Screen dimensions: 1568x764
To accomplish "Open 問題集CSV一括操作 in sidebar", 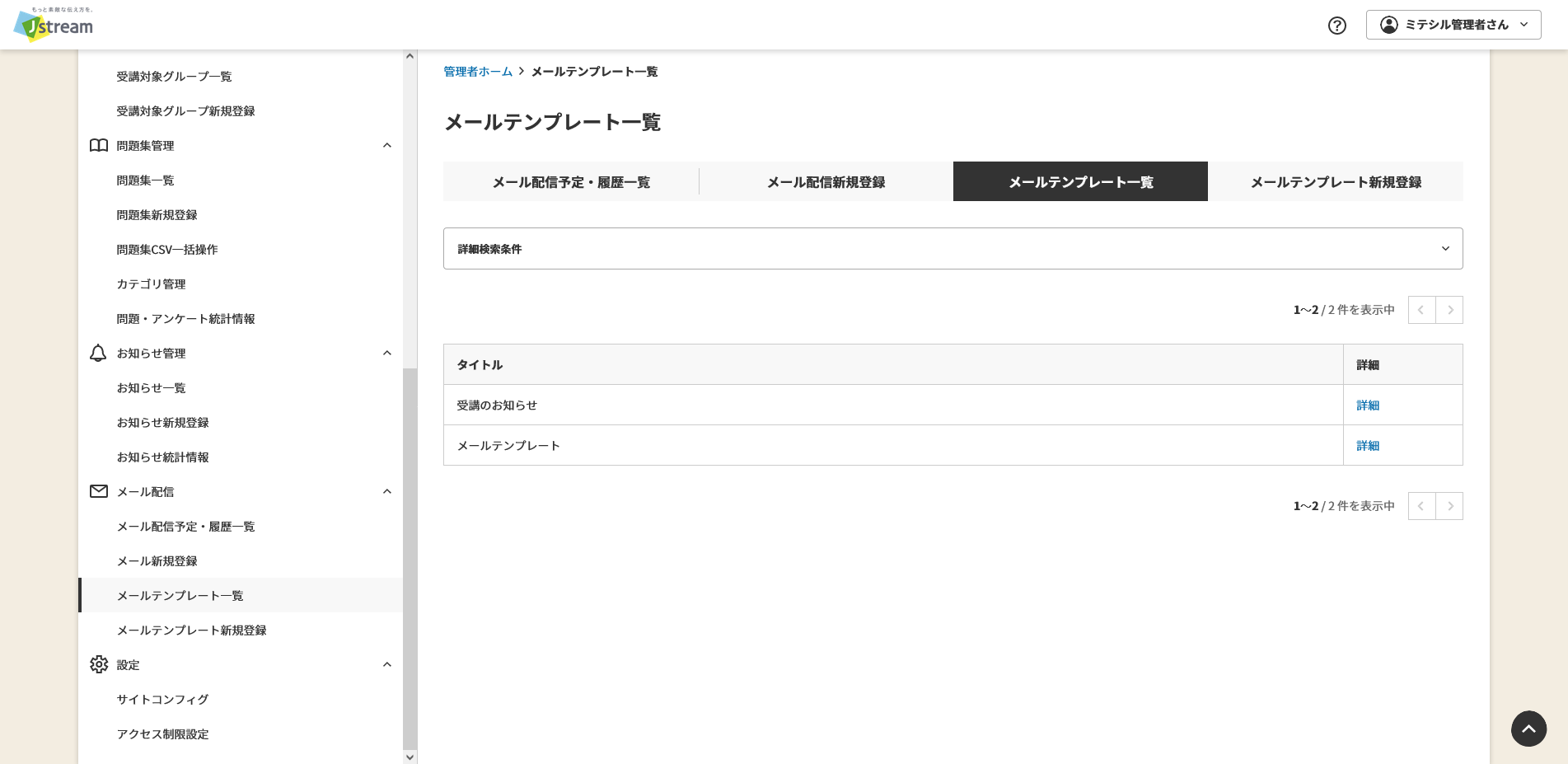I will point(167,250).
